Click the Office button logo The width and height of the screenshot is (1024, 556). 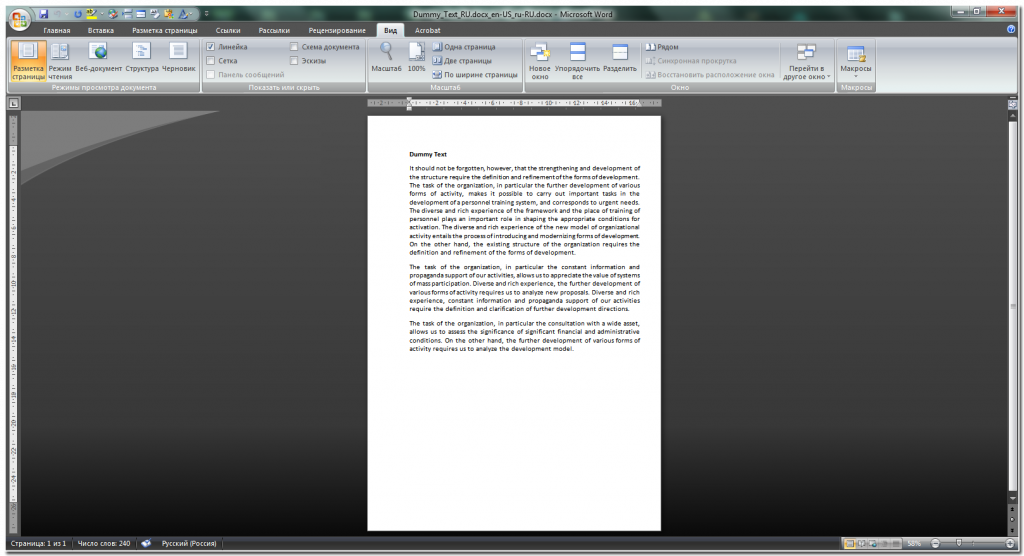coord(19,19)
